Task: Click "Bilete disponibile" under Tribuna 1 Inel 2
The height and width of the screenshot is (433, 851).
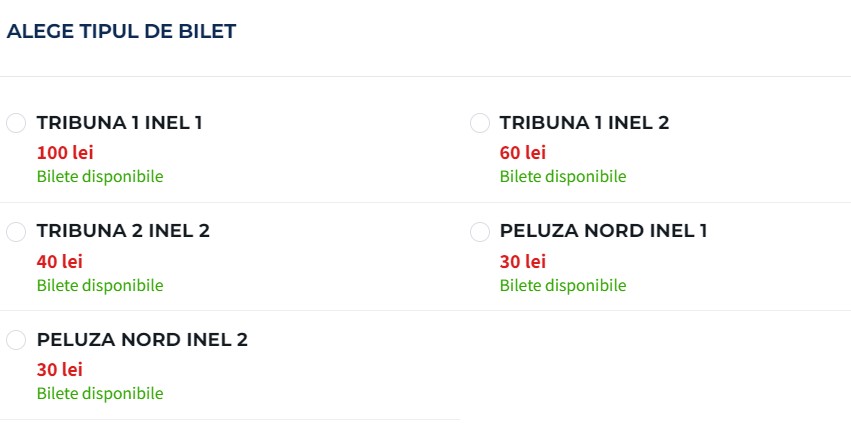Action: click(x=563, y=177)
